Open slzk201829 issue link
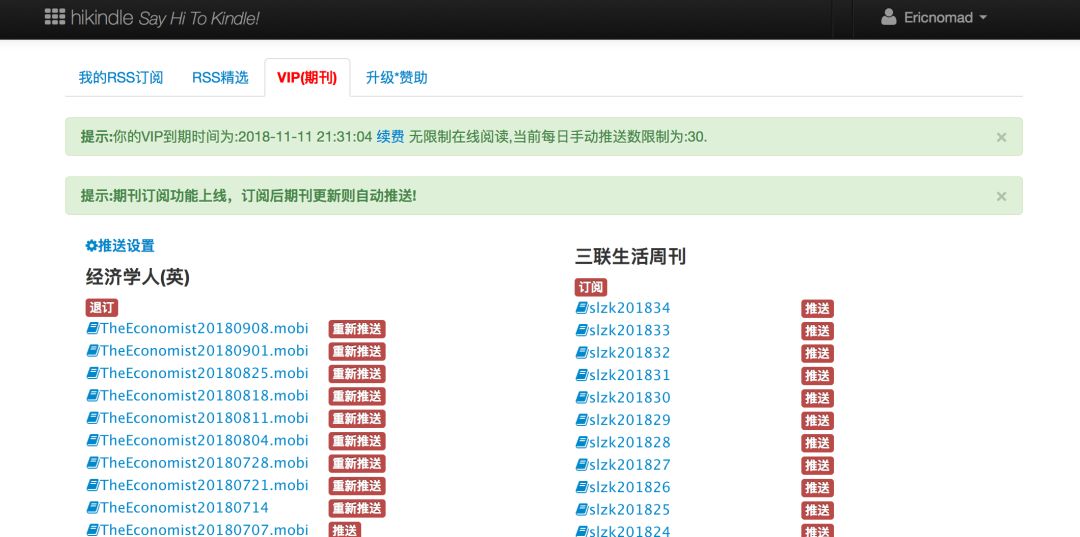The width and height of the screenshot is (1080, 537). tap(623, 420)
